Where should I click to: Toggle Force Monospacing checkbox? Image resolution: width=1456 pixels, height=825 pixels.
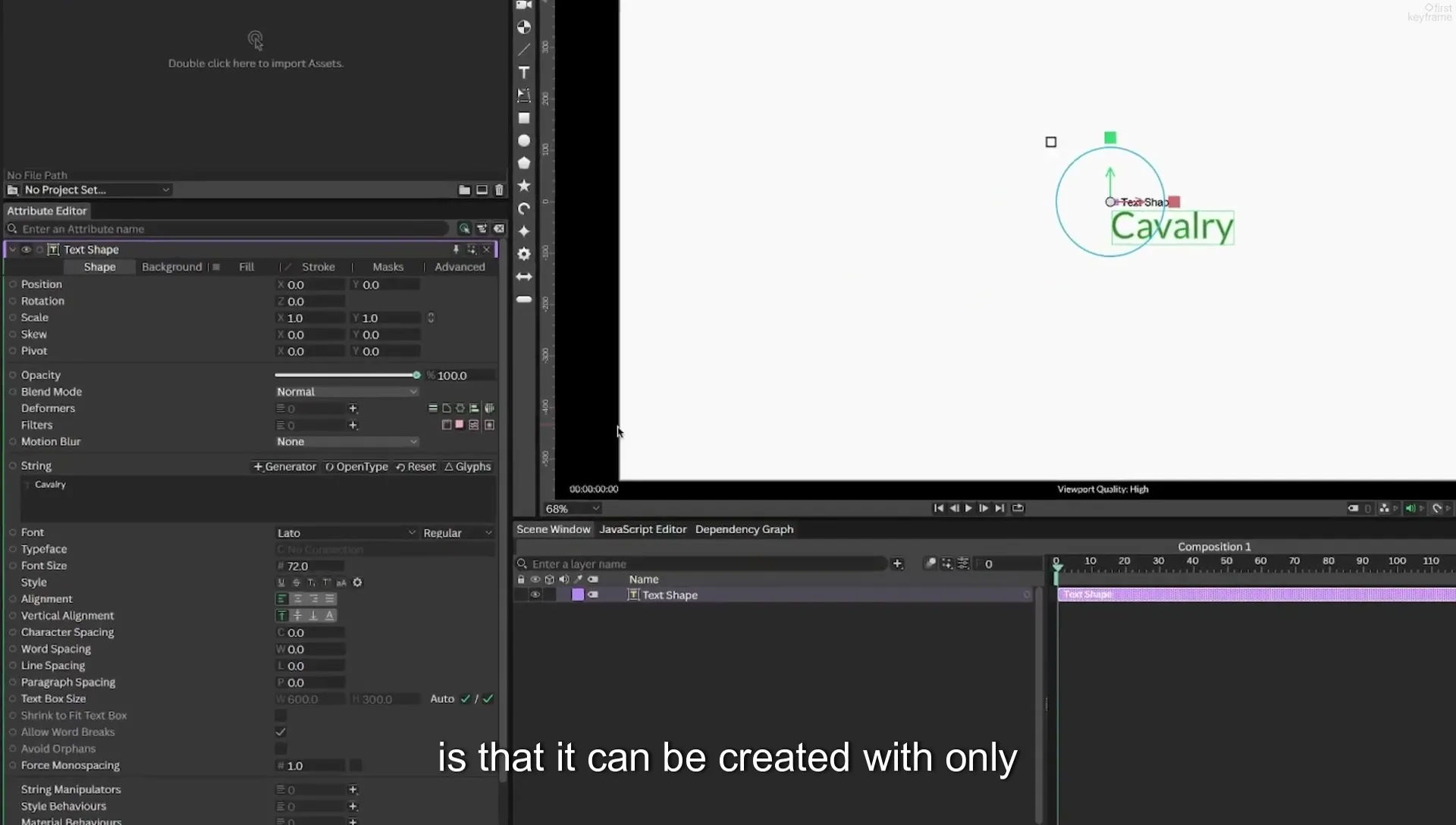click(356, 765)
